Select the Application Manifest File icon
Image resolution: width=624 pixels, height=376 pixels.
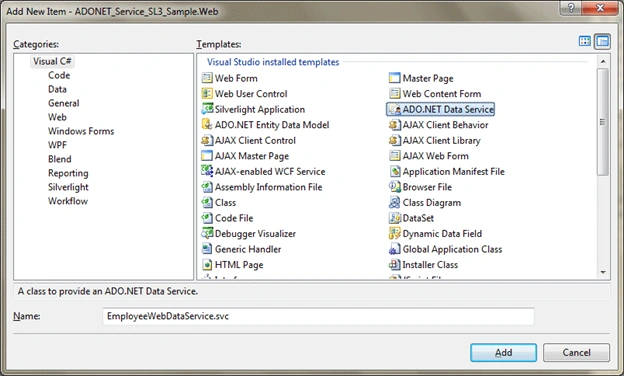pos(394,171)
